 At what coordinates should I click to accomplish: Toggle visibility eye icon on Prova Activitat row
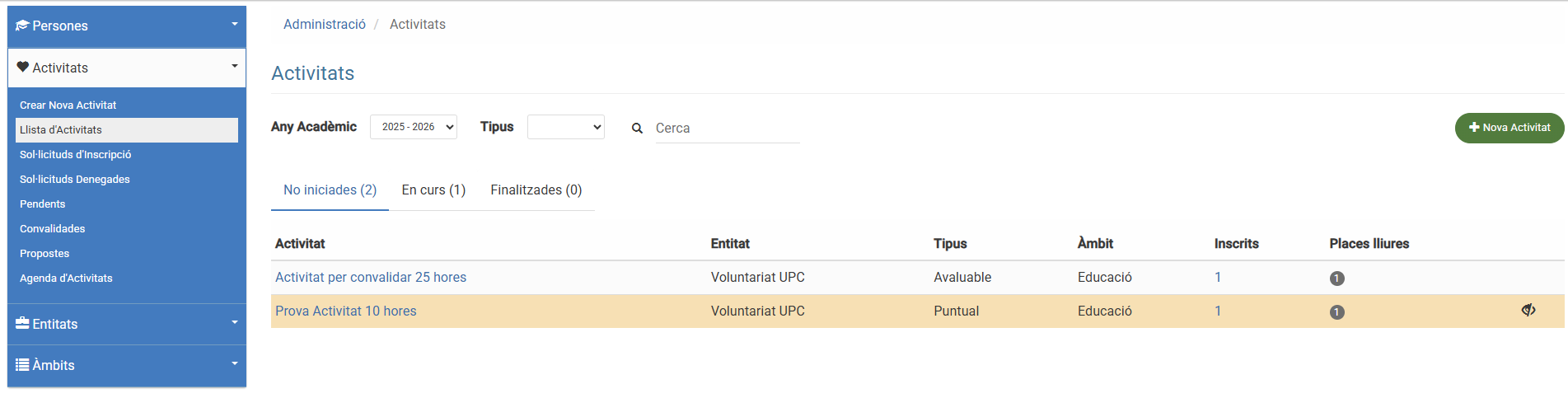1528,311
